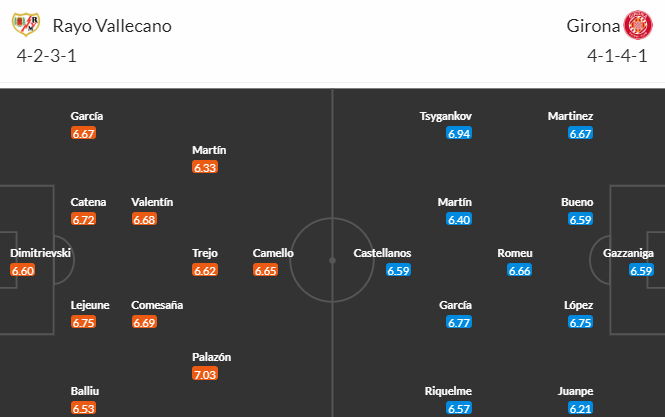665x417 pixels.
Task: Click the Rayo Vallecano club crest
Action: (26, 24)
